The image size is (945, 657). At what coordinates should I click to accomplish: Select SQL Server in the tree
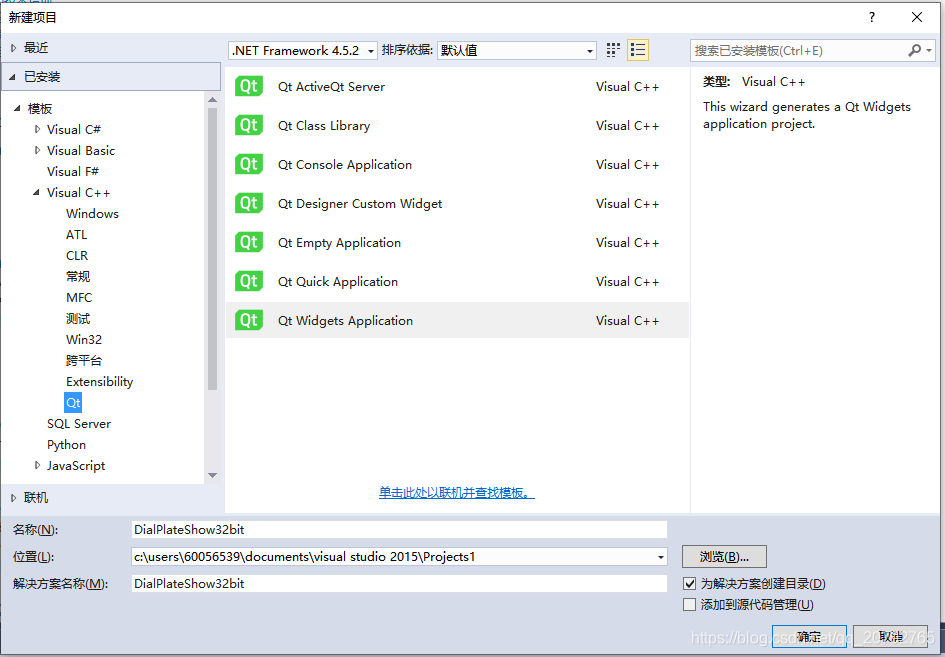click(x=79, y=424)
